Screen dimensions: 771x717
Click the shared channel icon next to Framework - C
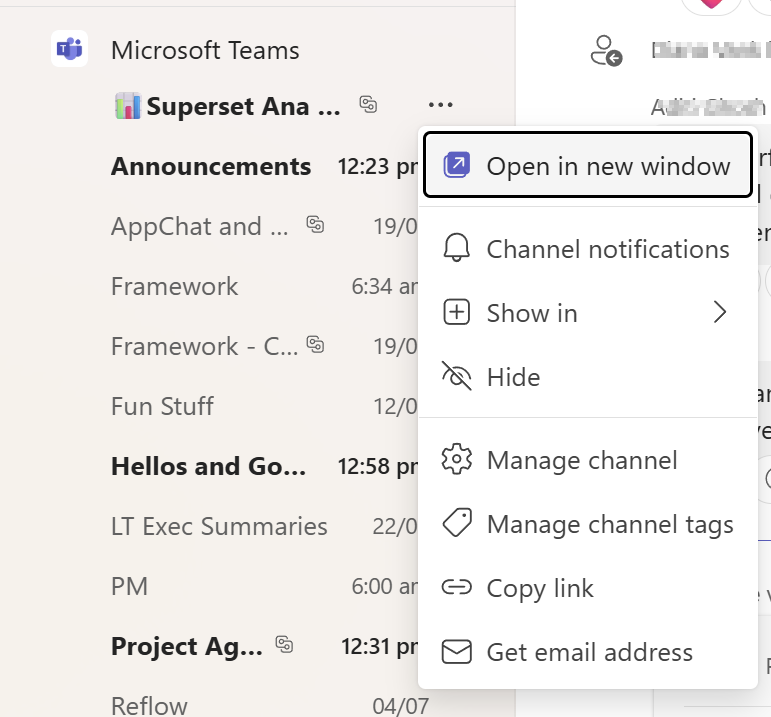click(315, 344)
